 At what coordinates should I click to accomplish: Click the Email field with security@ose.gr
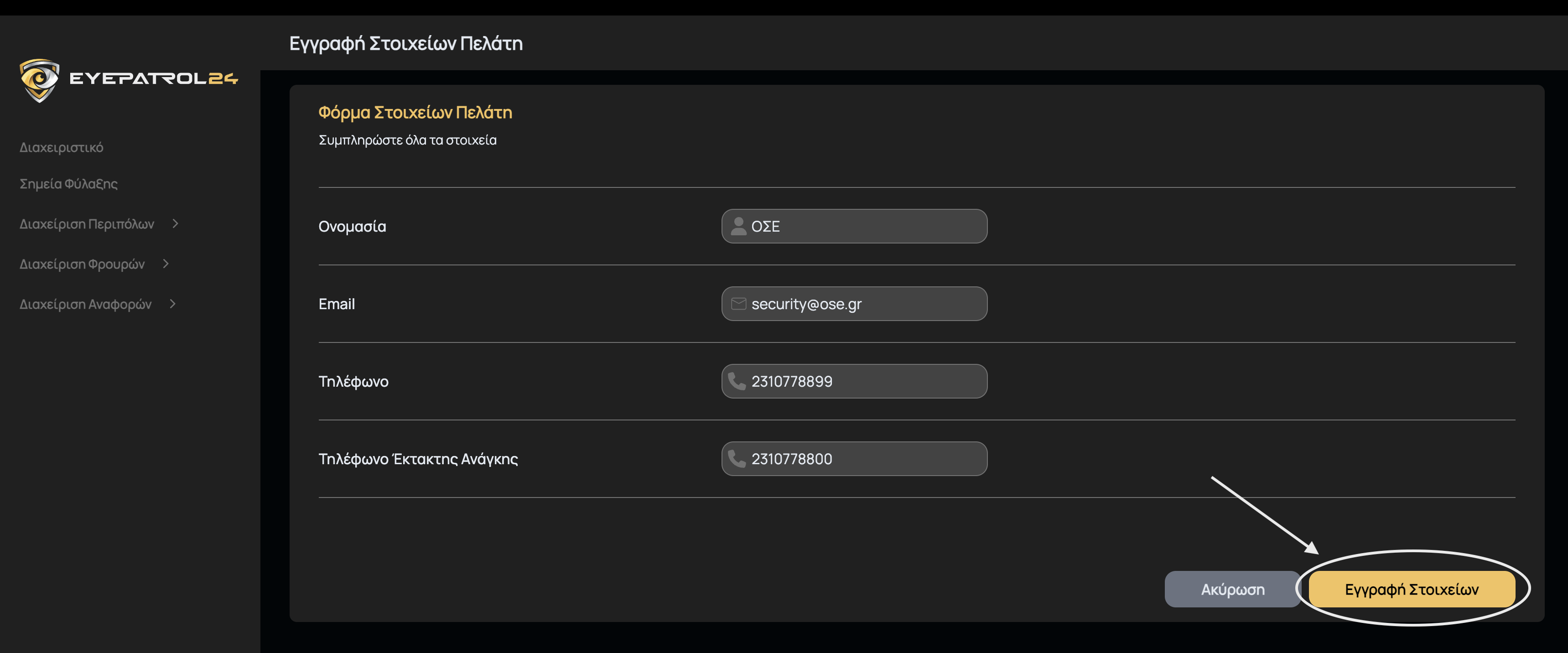[x=864, y=304]
